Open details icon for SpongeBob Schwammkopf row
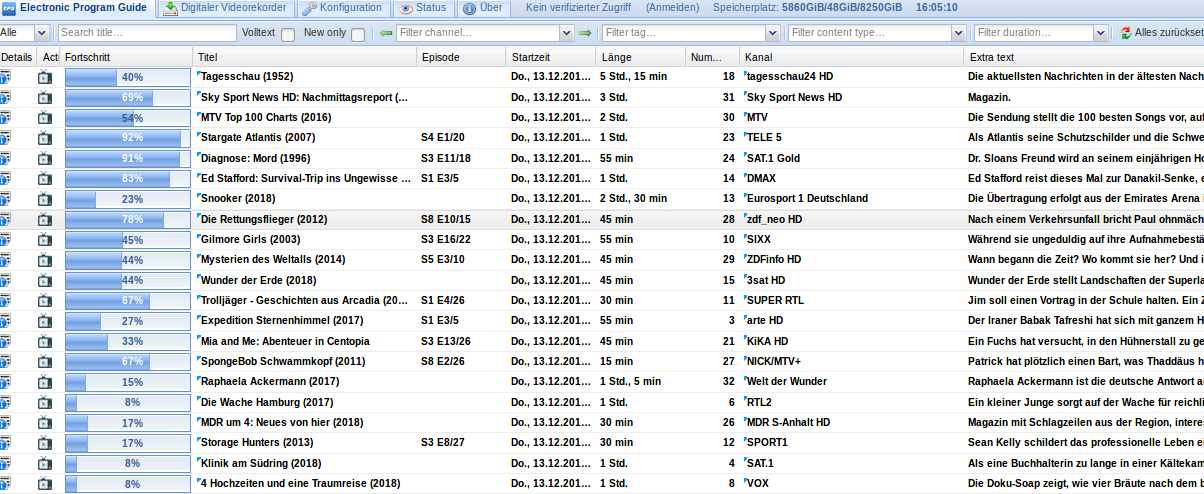The image size is (1204, 494). [x=5, y=361]
